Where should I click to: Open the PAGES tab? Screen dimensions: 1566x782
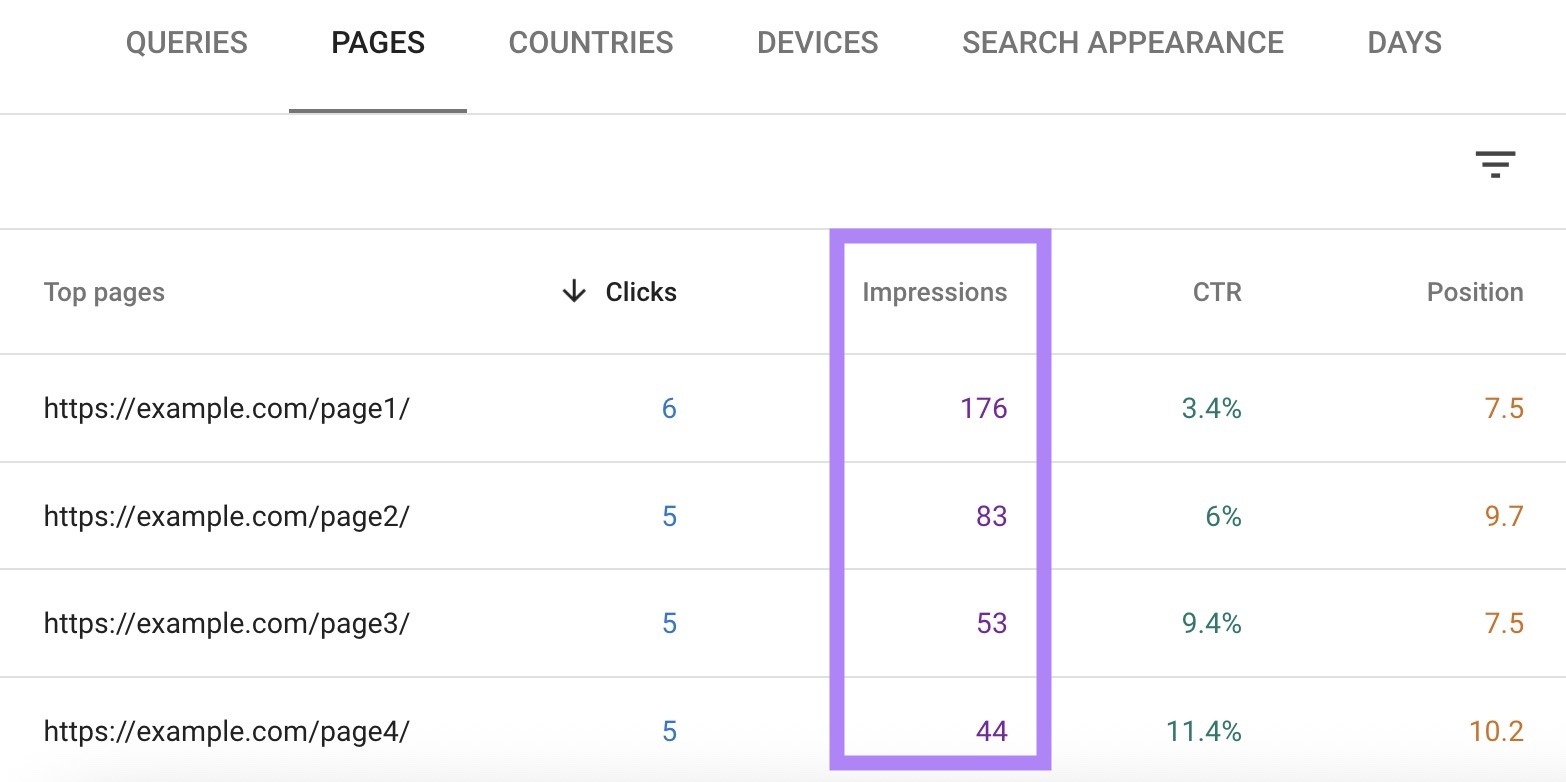coord(377,42)
